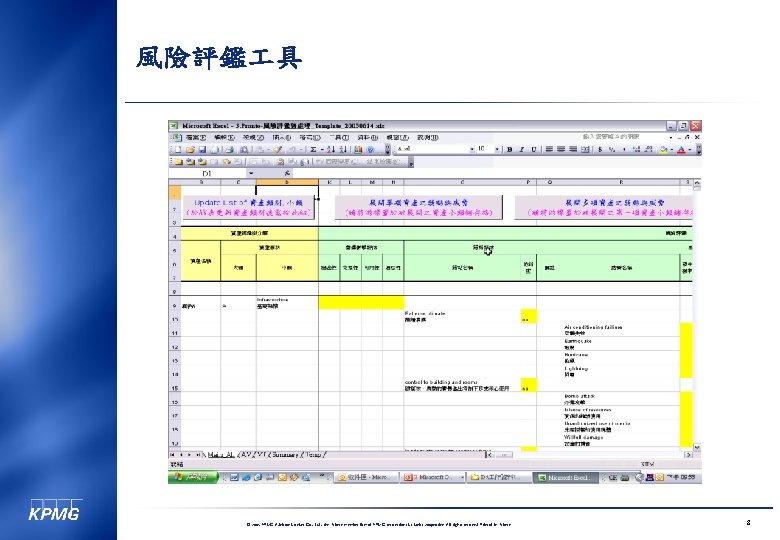The image size is (780, 540).
Task: Click the blue Help question mark icon
Action: pos(370,149)
